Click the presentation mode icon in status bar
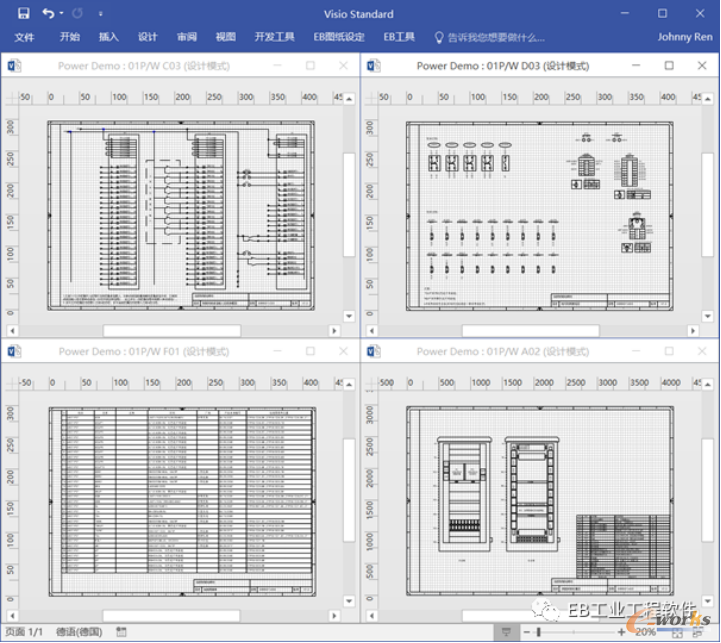 click(506, 632)
